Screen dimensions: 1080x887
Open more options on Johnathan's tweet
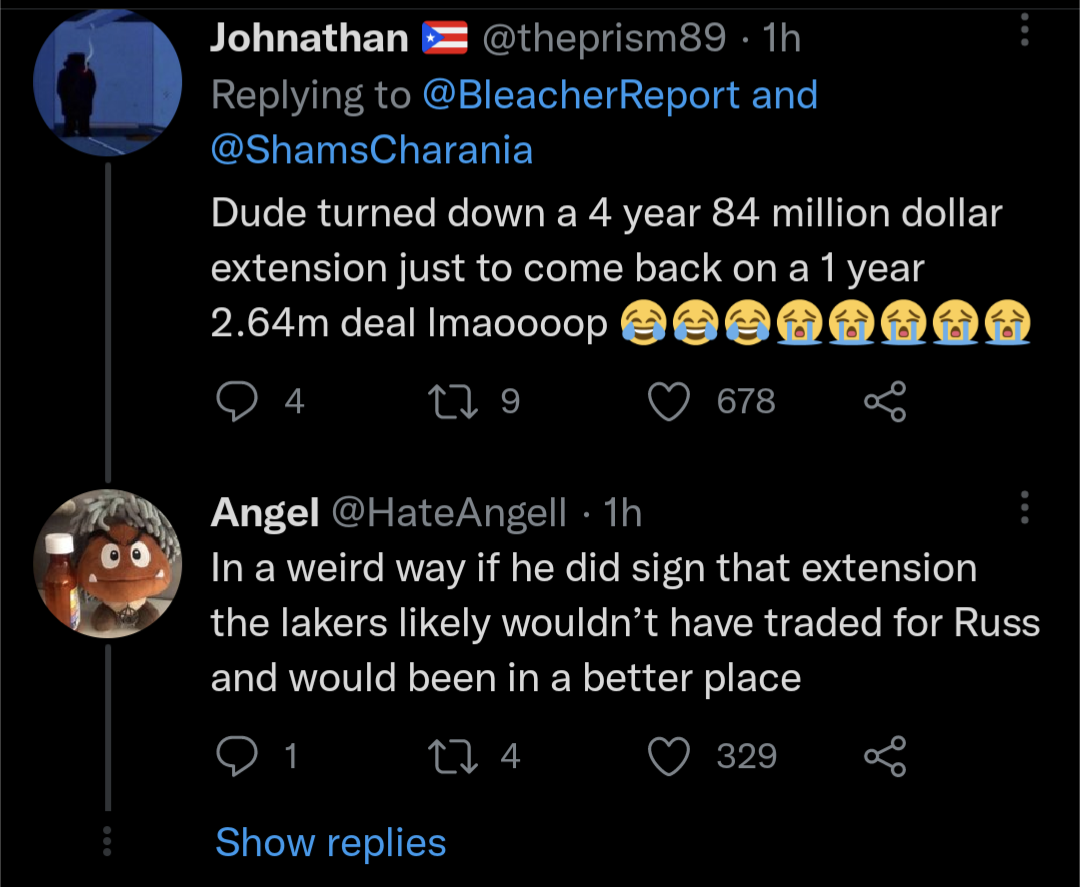[x=1023, y=31]
